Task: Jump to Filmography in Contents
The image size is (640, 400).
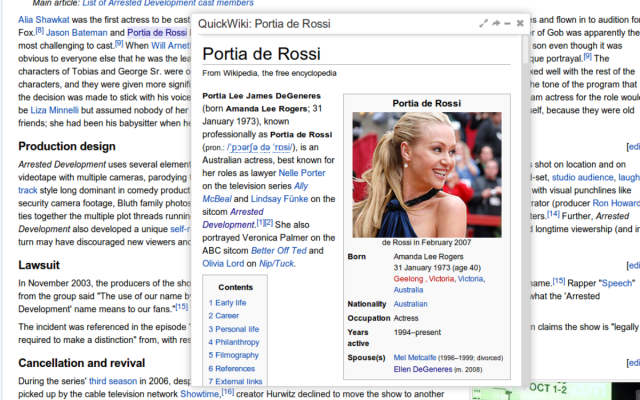Action: [233, 355]
